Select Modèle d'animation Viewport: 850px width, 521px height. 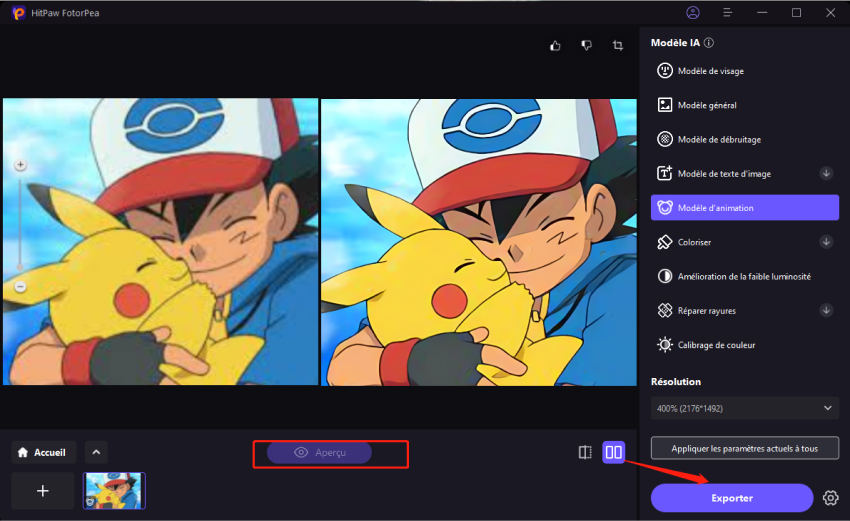tap(745, 208)
